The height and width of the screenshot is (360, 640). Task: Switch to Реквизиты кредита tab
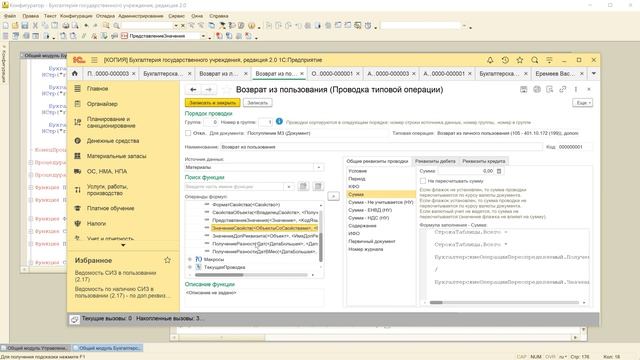pyautogui.click(x=484, y=161)
